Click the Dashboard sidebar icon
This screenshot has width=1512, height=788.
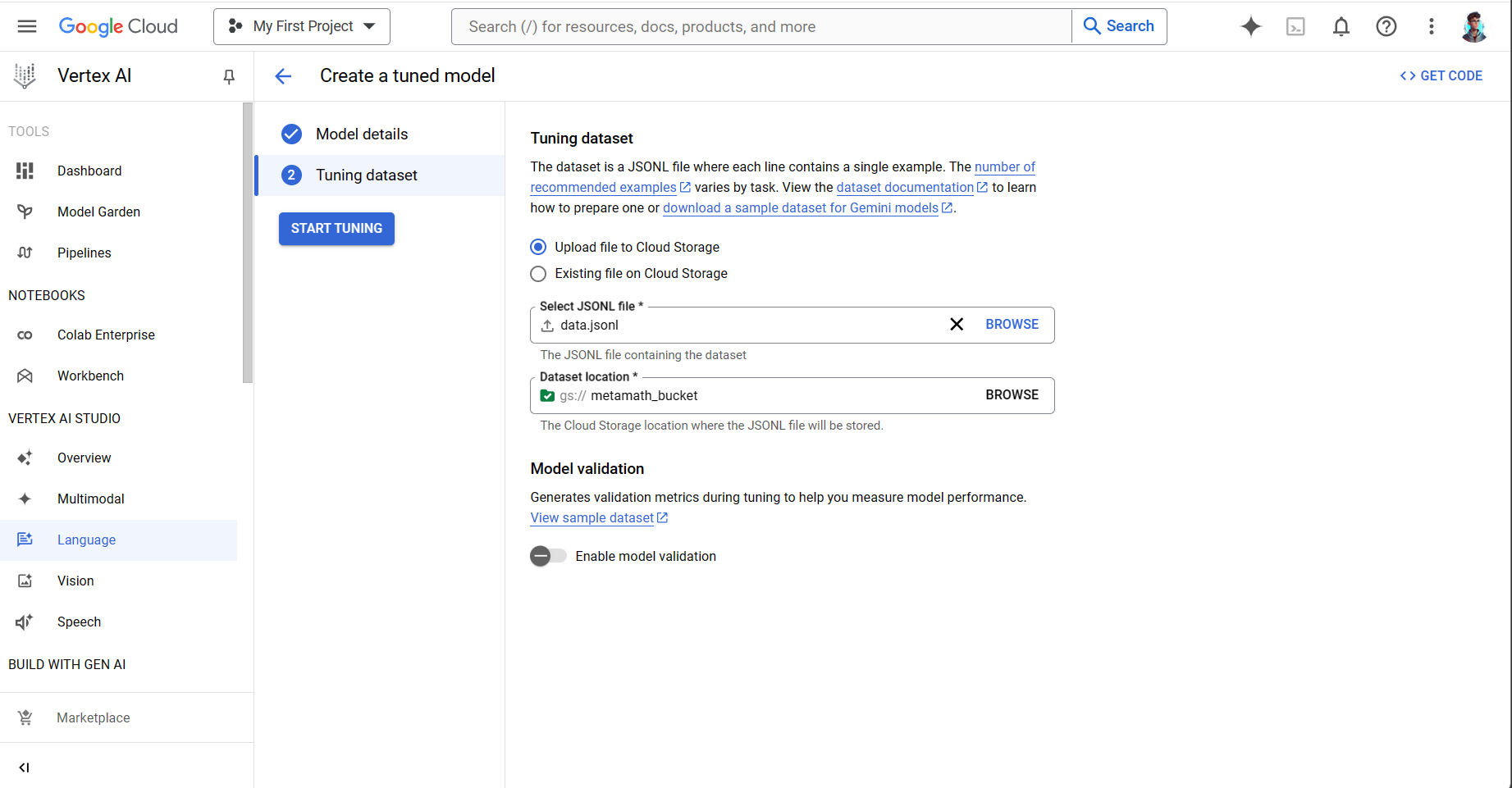click(25, 171)
